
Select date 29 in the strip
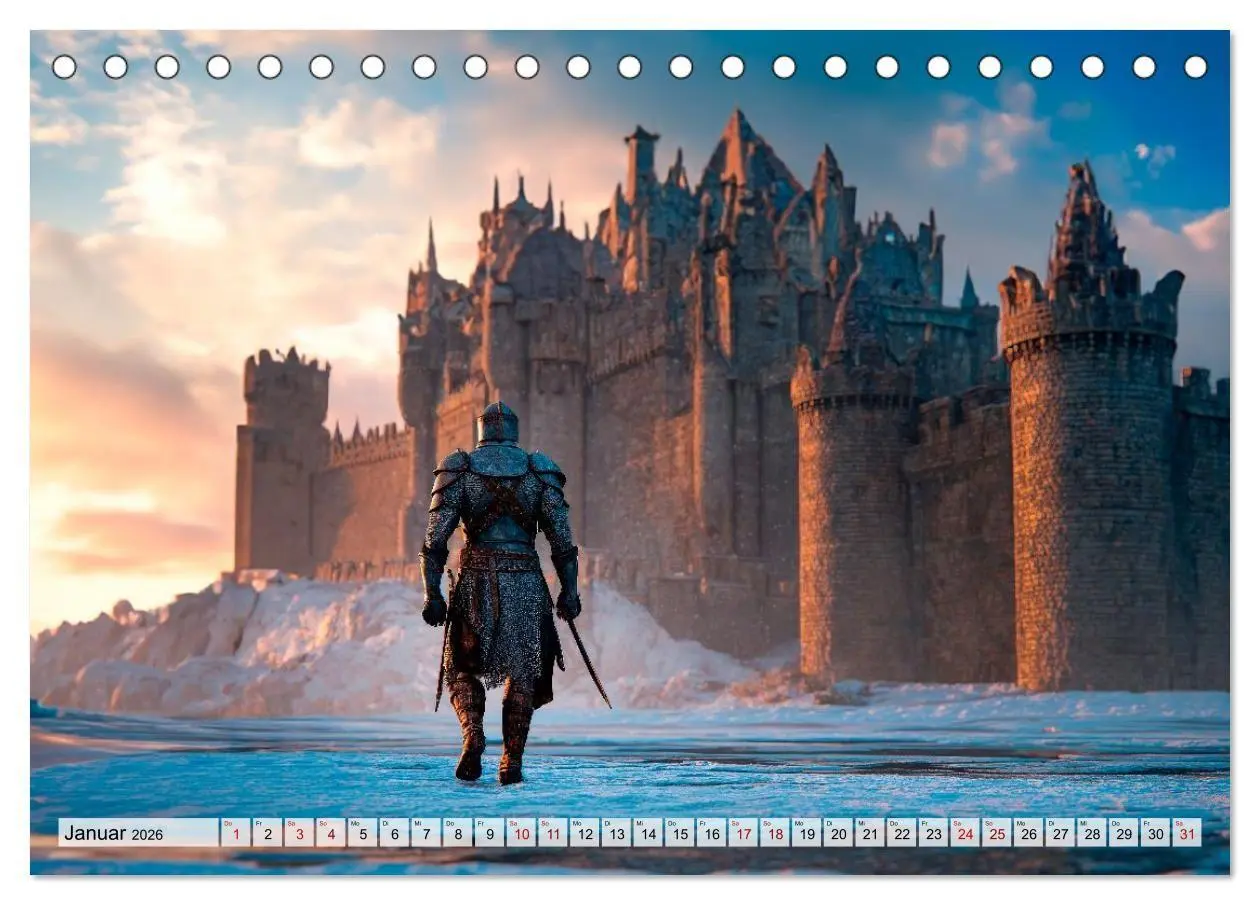(1123, 833)
